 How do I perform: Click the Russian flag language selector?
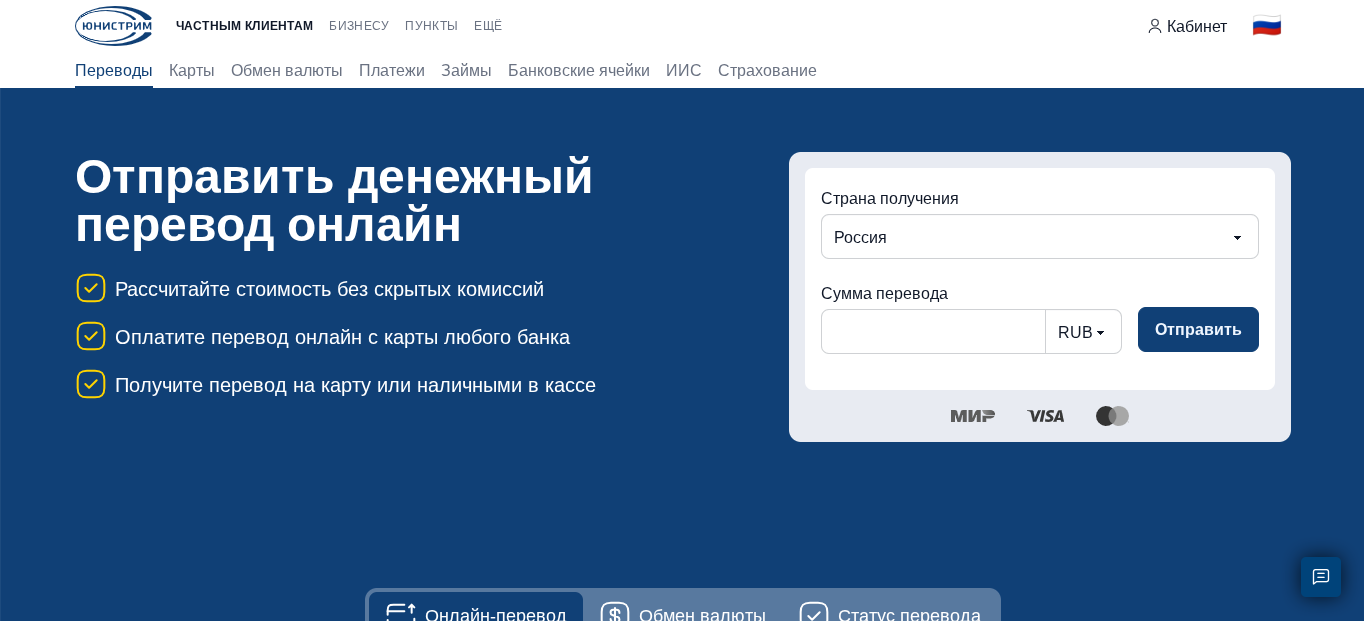[x=1266, y=26]
